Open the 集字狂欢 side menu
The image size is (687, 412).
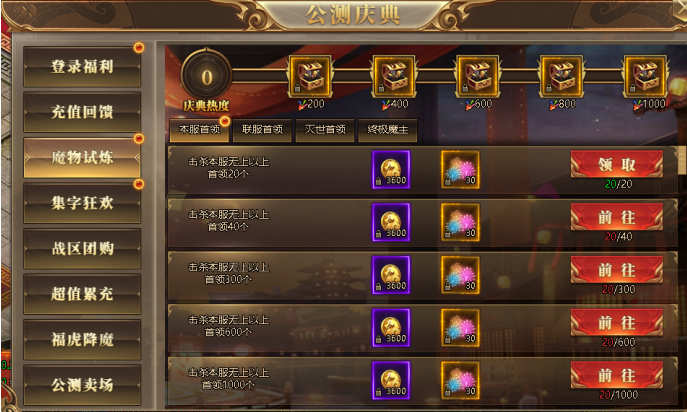coord(82,203)
